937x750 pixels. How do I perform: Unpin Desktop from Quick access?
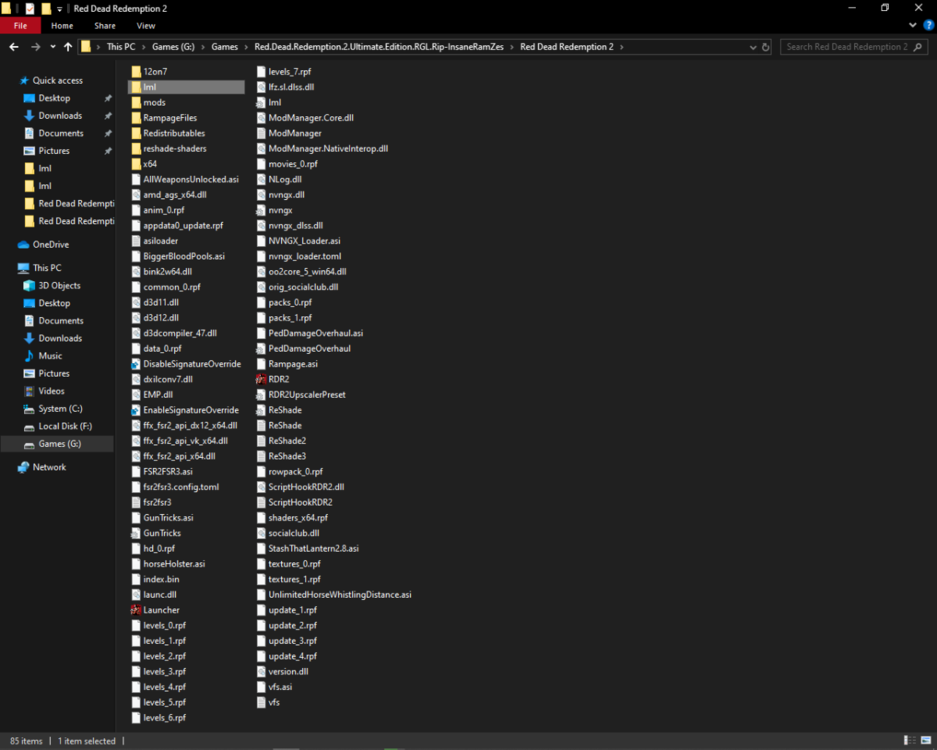point(108,98)
